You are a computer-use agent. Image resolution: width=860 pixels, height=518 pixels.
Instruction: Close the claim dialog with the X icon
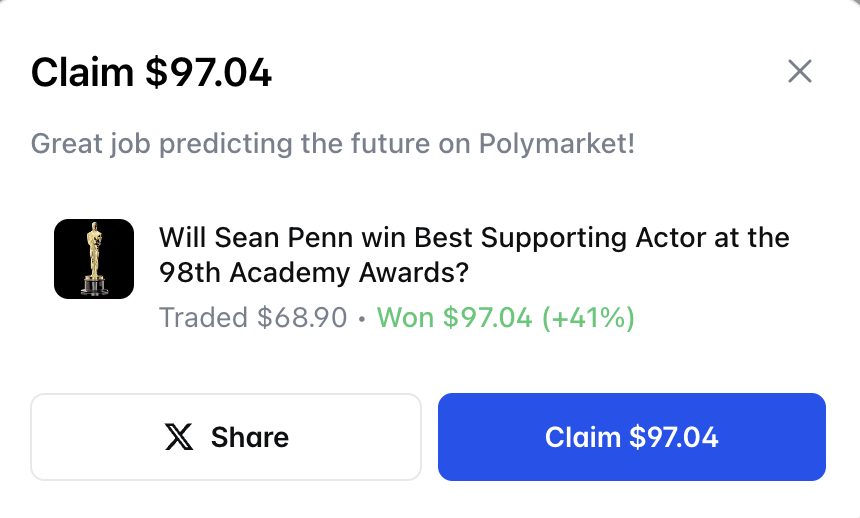pyautogui.click(x=800, y=71)
